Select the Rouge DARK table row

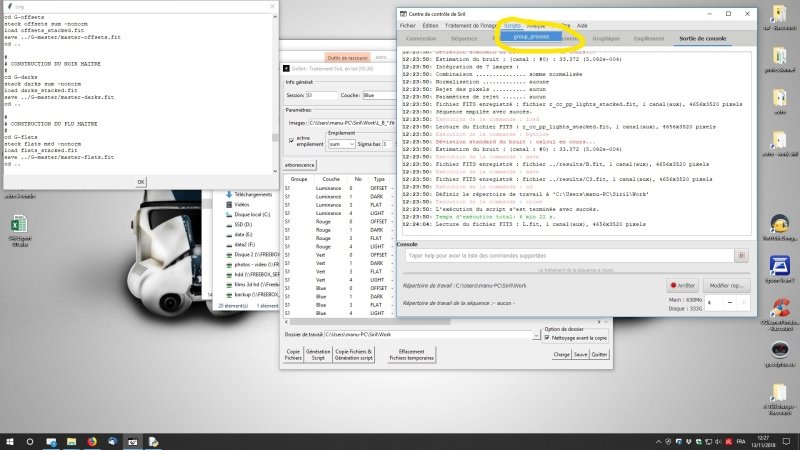(x=339, y=230)
